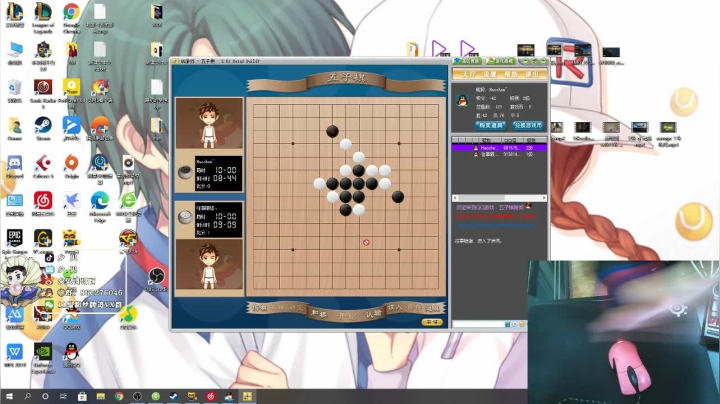The width and height of the screenshot is (720, 404).
Task: Open Discord desktop shortcut
Action: pyautogui.click(x=15, y=164)
